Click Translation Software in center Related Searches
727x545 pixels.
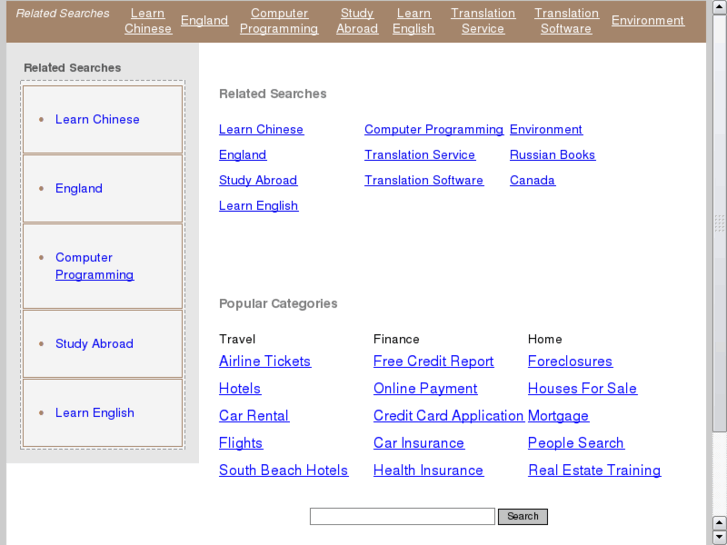point(424,180)
